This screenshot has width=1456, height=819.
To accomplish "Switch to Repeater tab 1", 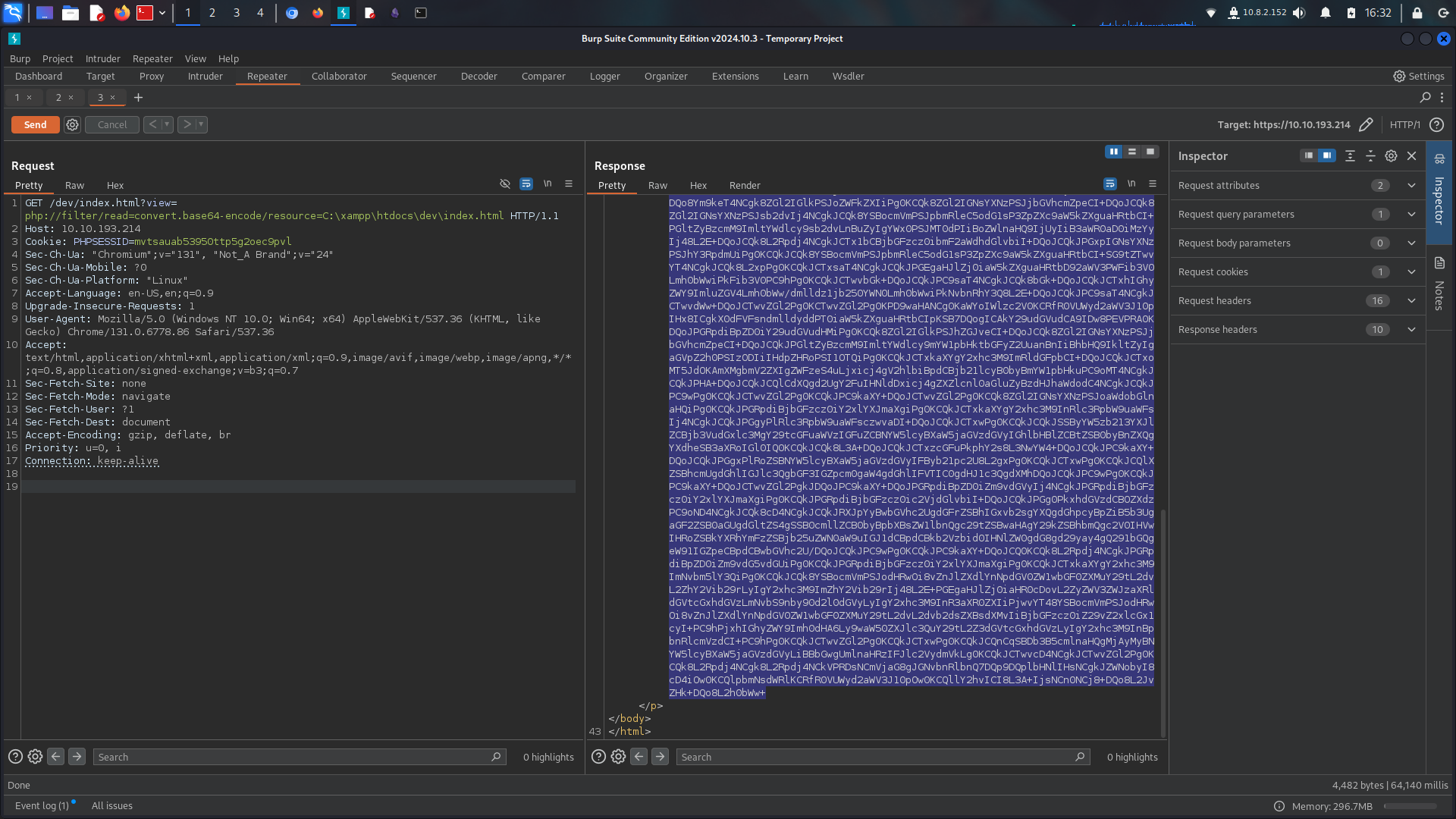I will click(17, 98).
